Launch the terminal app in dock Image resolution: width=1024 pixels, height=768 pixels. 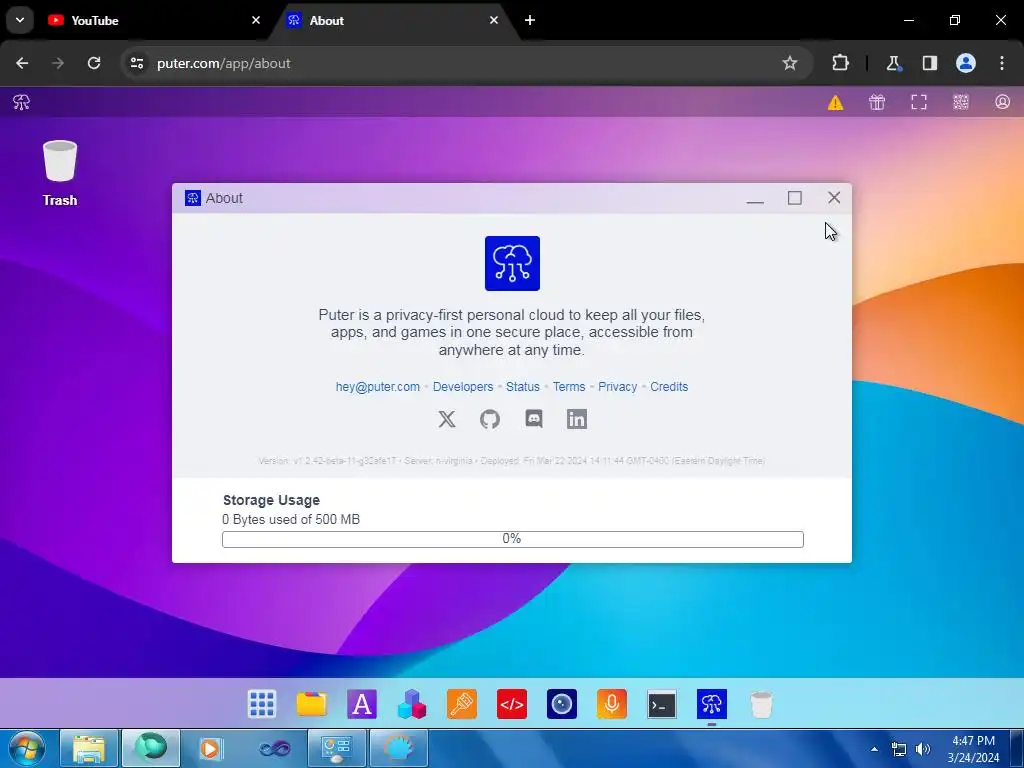(x=662, y=704)
